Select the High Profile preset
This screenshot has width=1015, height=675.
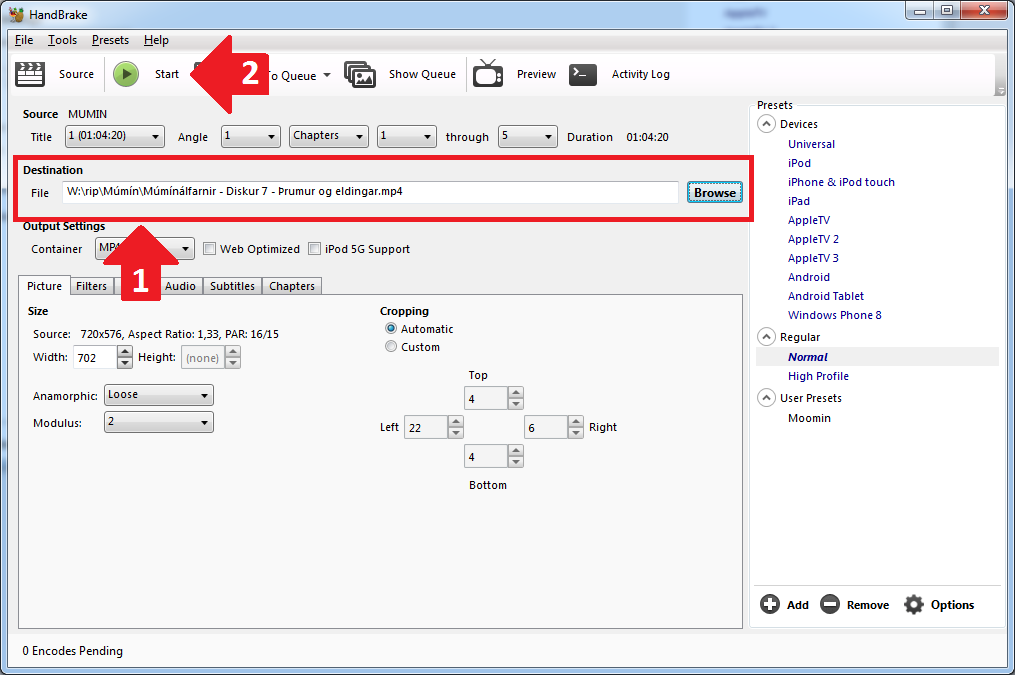(818, 376)
